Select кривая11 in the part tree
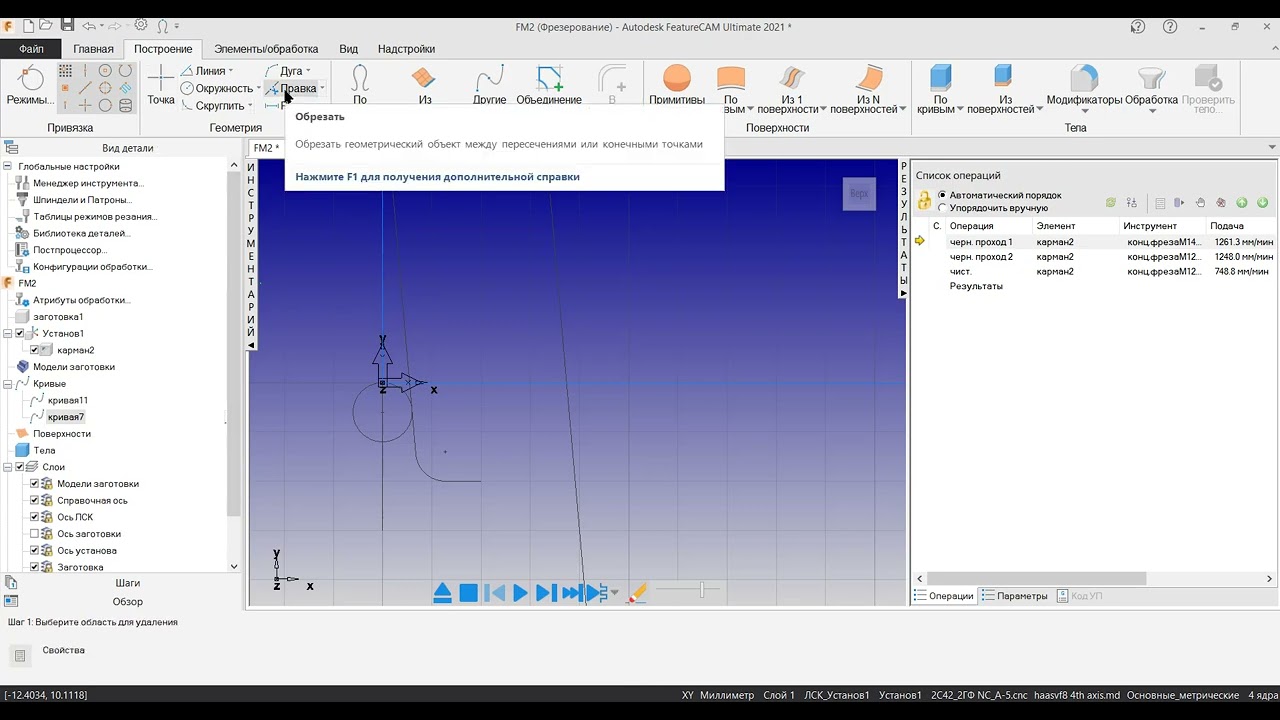This screenshot has width=1280, height=720. [68, 400]
